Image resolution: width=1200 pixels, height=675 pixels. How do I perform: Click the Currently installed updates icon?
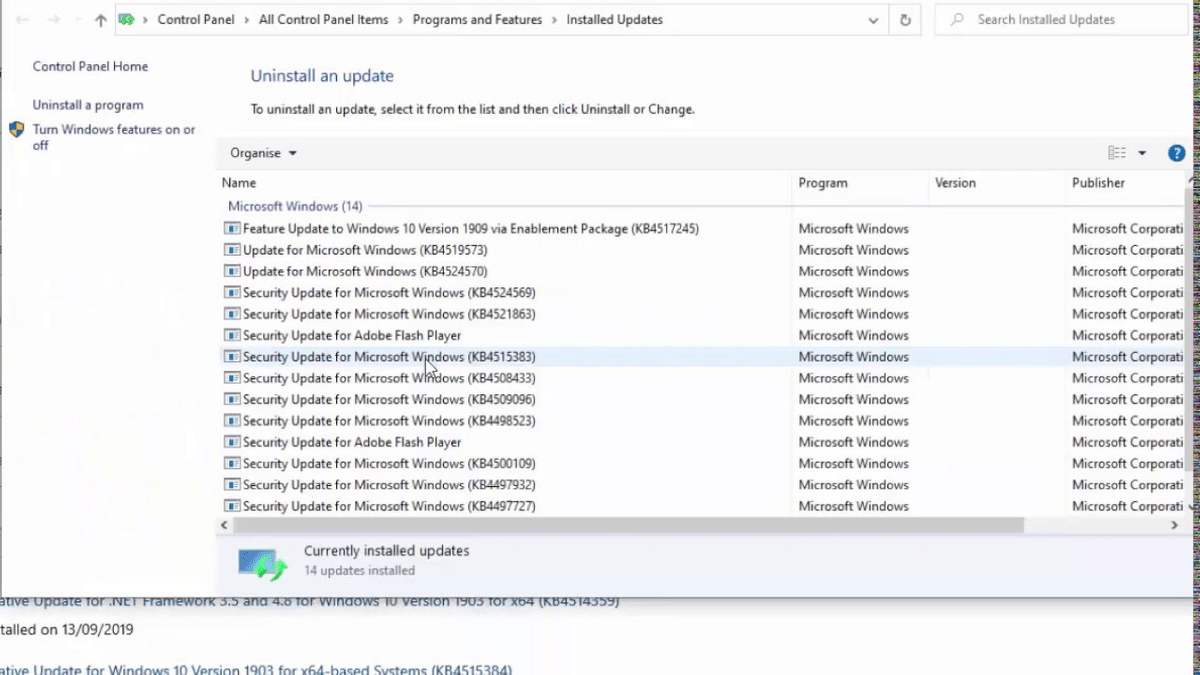coord(263,564)
